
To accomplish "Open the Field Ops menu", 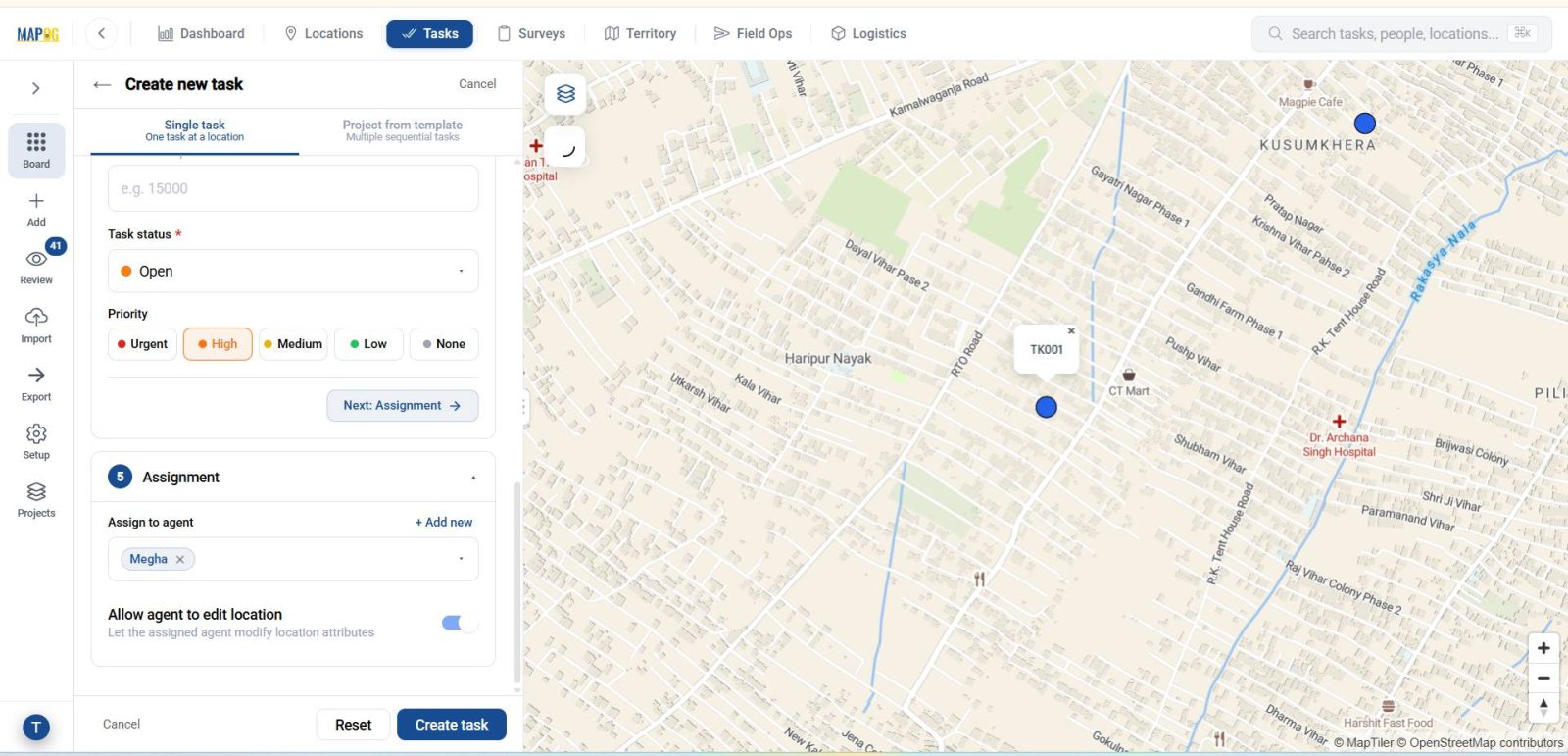I will pos(753,33).
